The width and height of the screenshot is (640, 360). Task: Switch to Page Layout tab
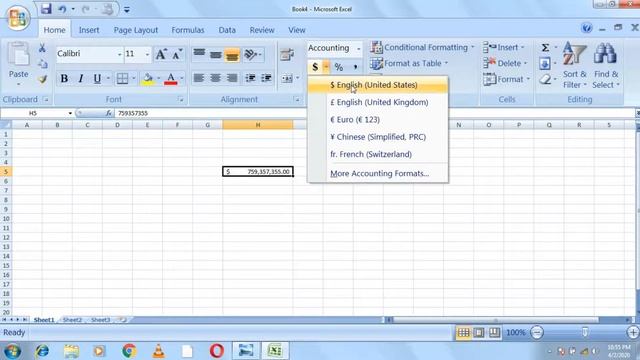[136, 30]
